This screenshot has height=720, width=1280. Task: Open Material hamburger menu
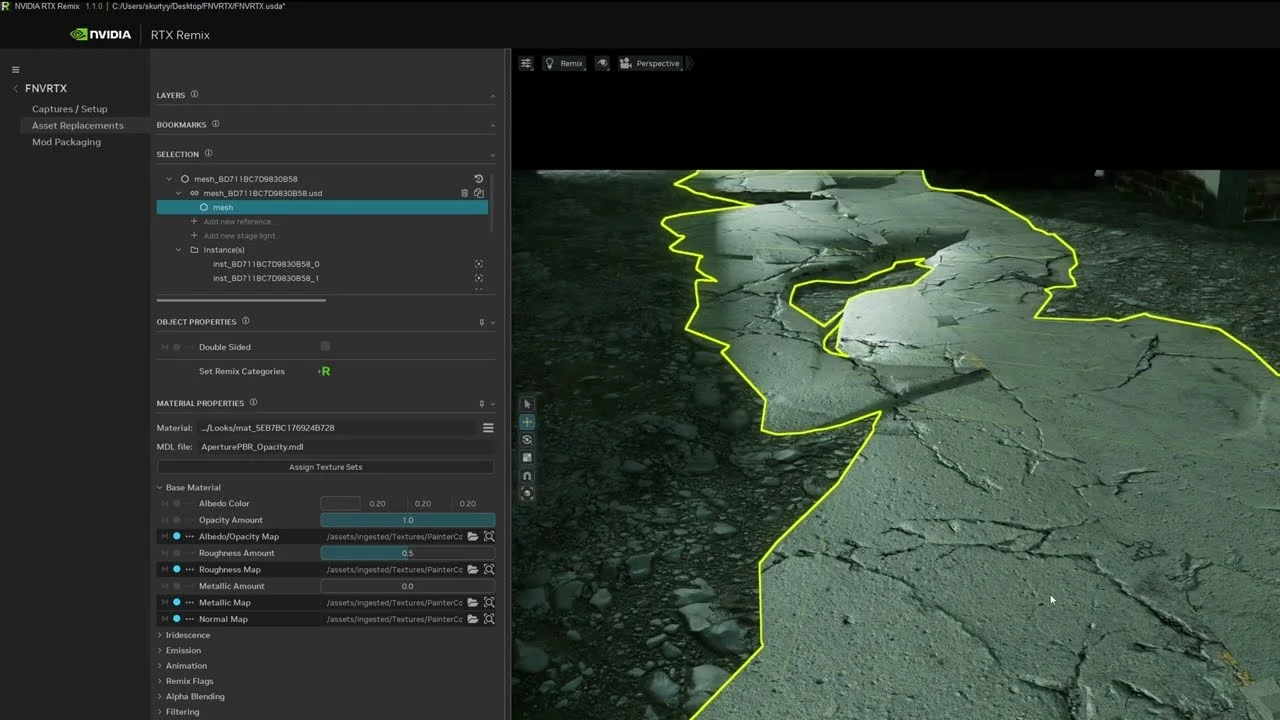coord(488,428)
